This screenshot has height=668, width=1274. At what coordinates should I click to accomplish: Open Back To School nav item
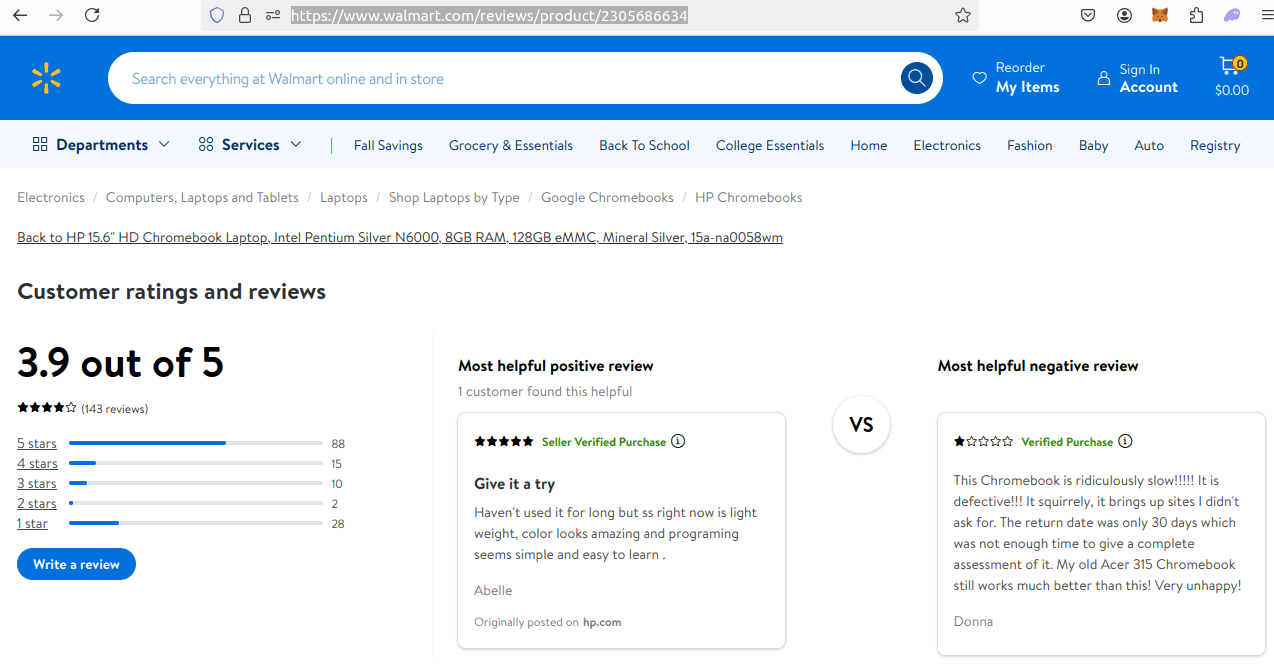tap(644, 145)
